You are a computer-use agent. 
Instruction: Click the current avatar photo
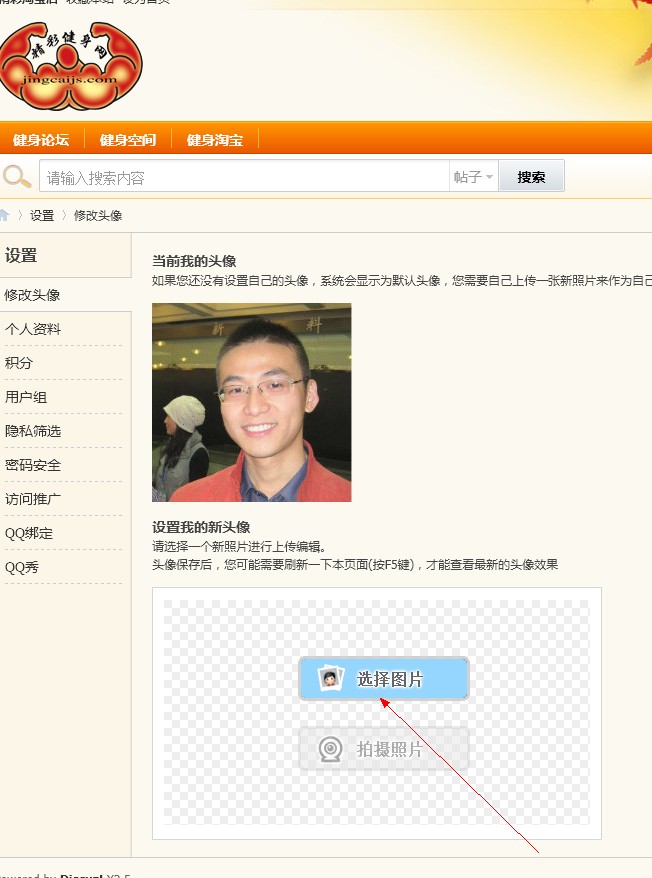(252, 402)
